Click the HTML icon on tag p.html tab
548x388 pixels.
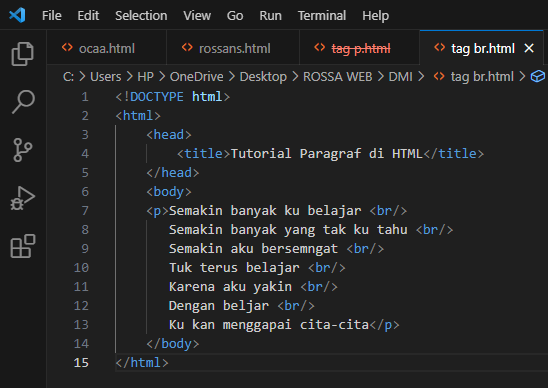319,47
